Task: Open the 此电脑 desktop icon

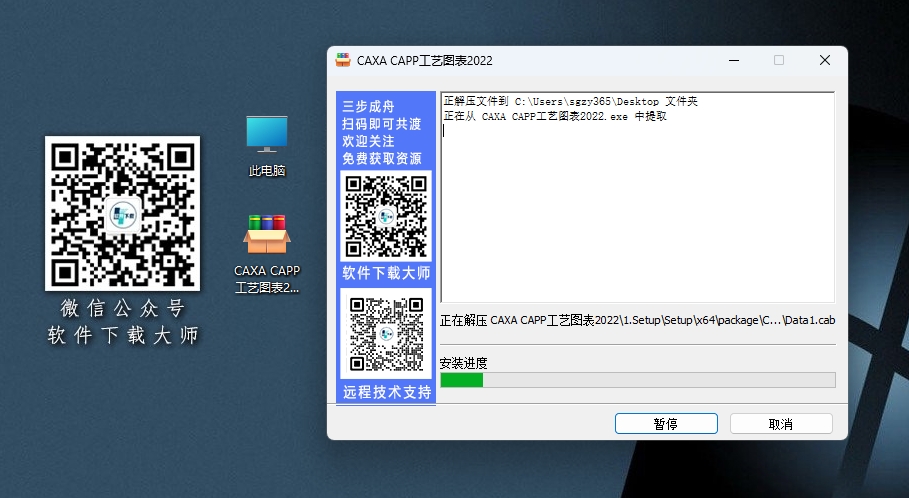Action: tap(267, 146)
